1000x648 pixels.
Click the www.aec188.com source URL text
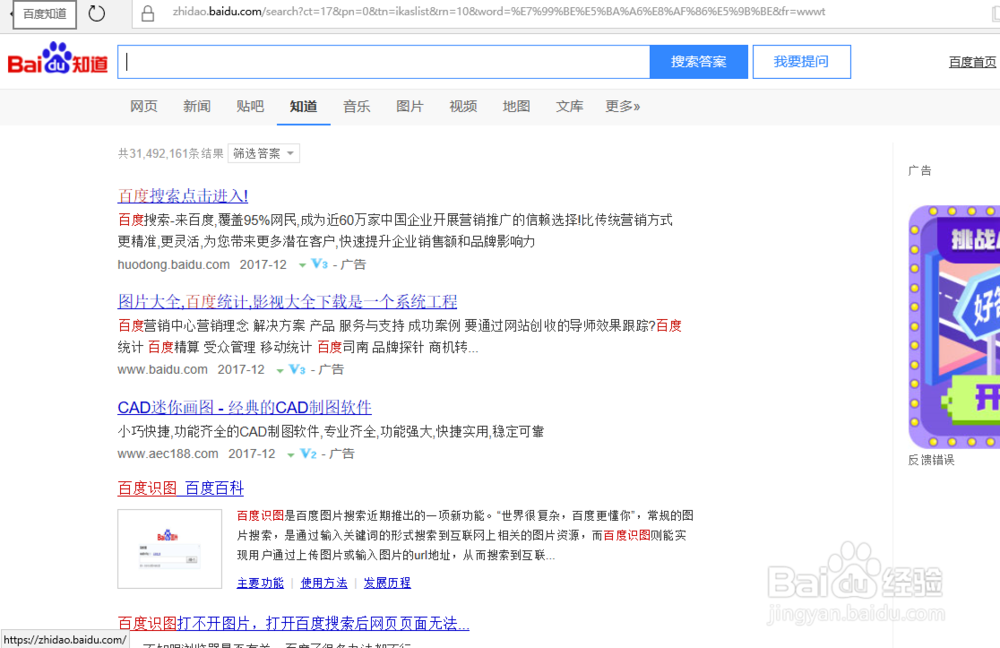click(x=168, y=453)
